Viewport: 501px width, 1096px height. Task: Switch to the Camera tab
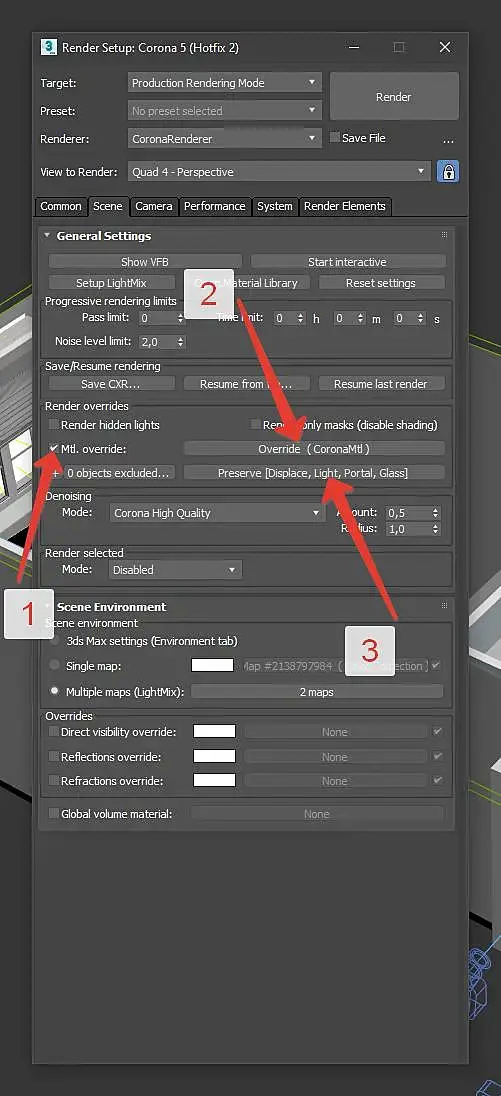[x=154, y=206]
